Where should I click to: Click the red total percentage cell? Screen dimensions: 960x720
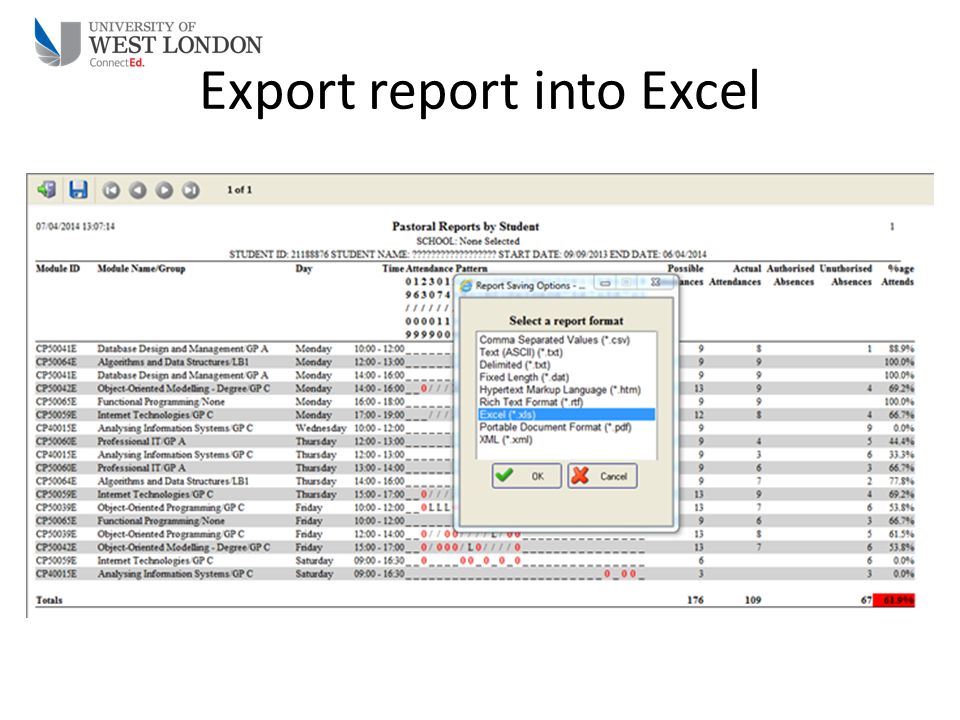point(894,600)
